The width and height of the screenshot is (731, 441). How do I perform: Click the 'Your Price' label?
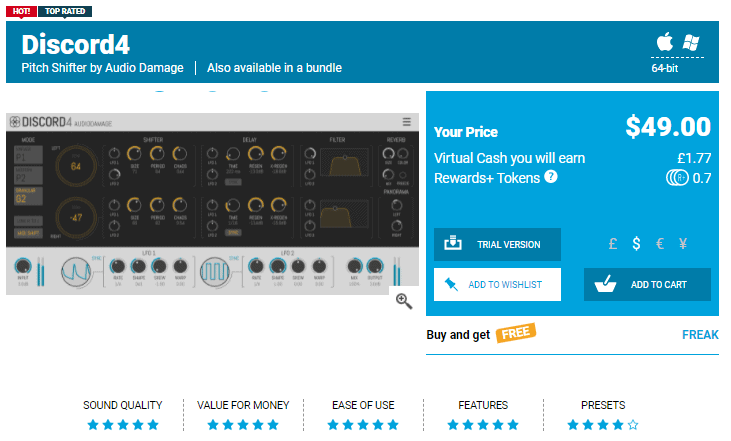pyautogui.click(x=466, y=132)
